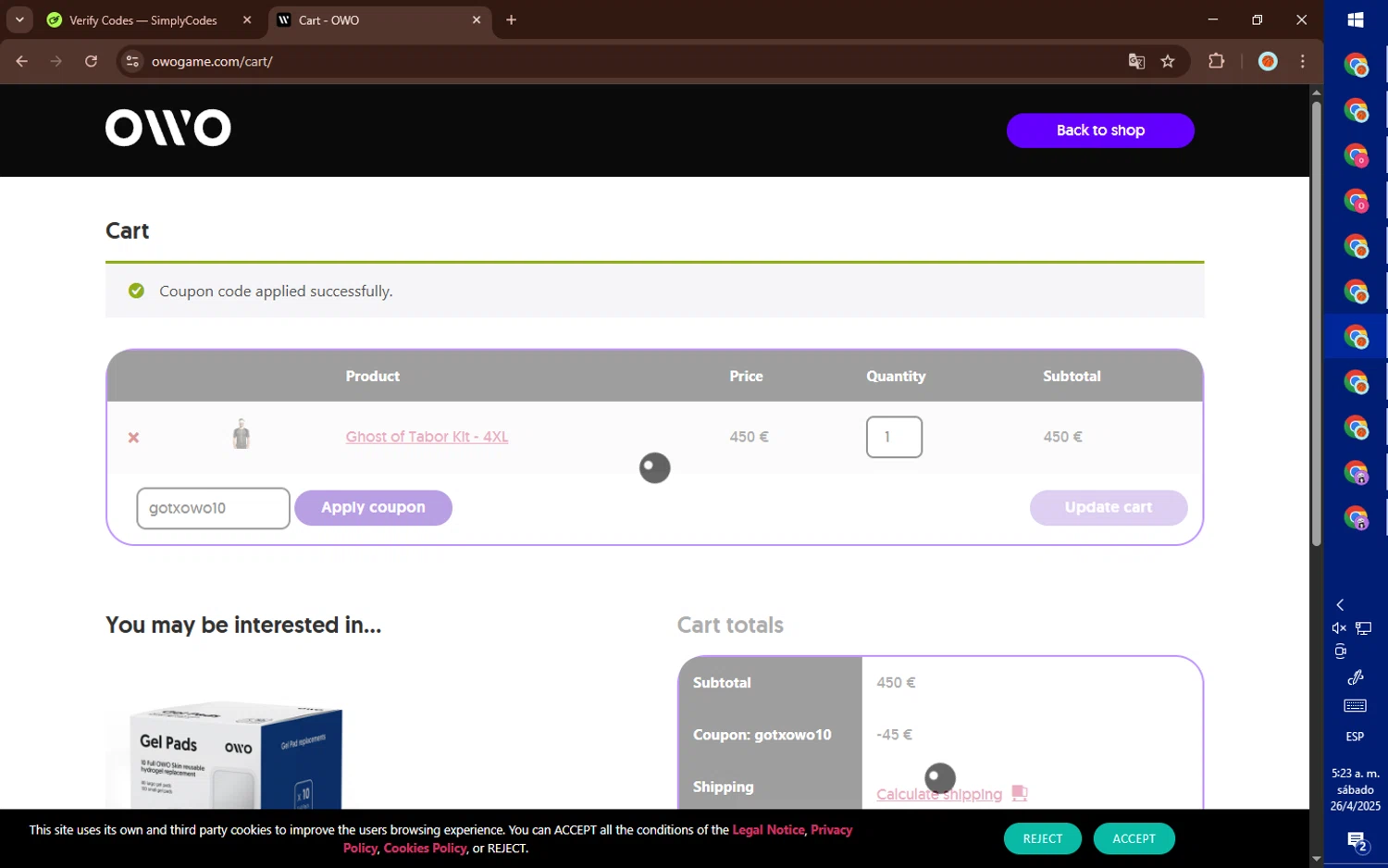Click the Back to shop button

pyautogui.click(x=1100, y=130)
